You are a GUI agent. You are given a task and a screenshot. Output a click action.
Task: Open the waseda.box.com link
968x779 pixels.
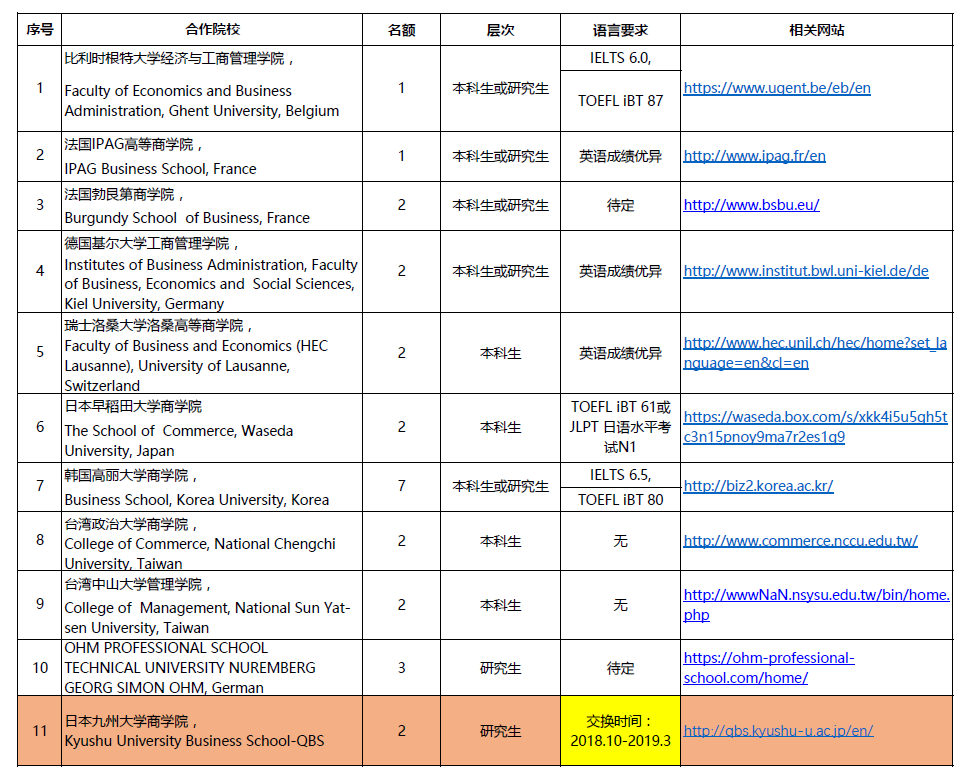[x=815, y=427]
